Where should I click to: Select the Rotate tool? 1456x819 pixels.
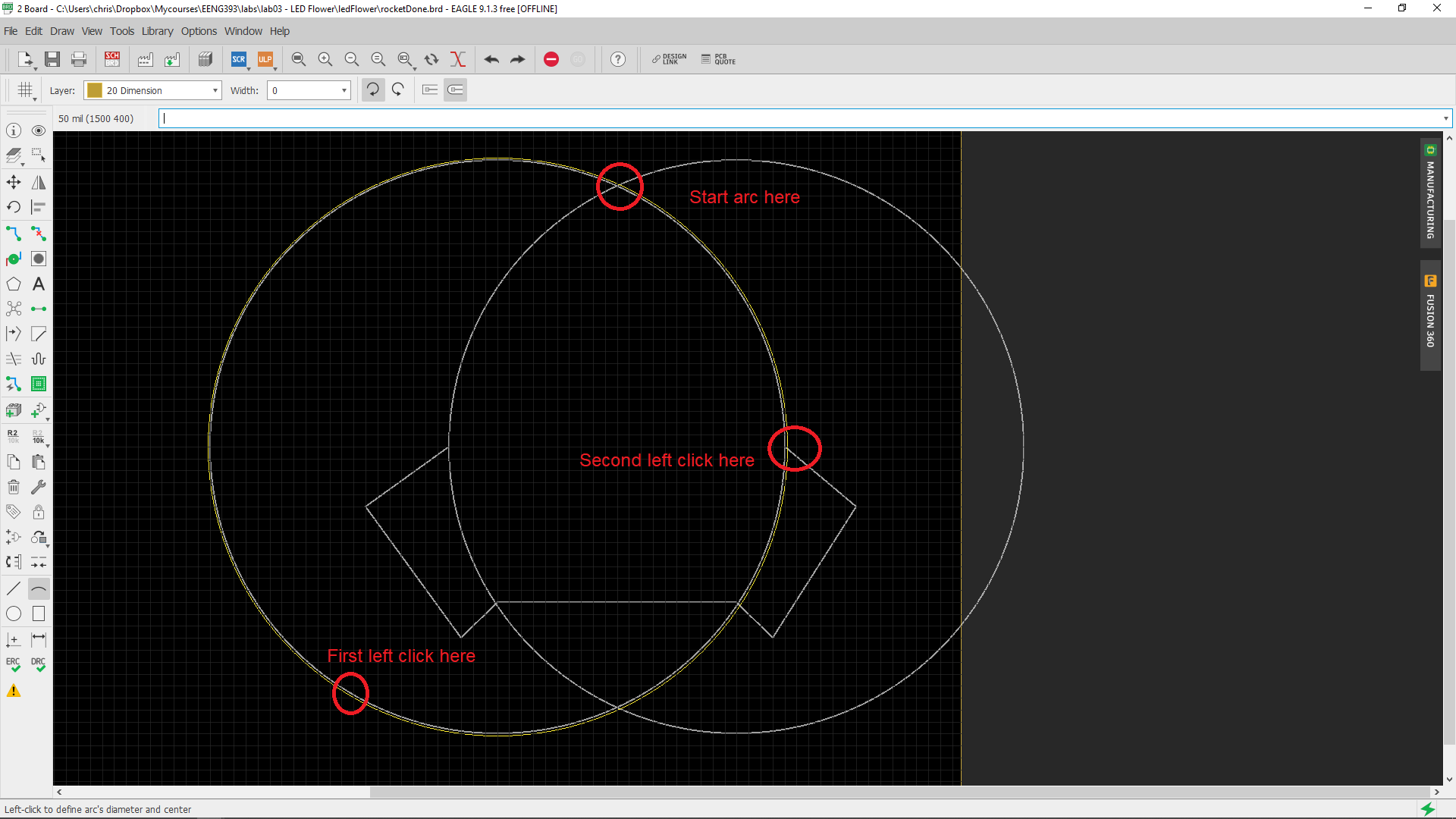coord(14,207)
